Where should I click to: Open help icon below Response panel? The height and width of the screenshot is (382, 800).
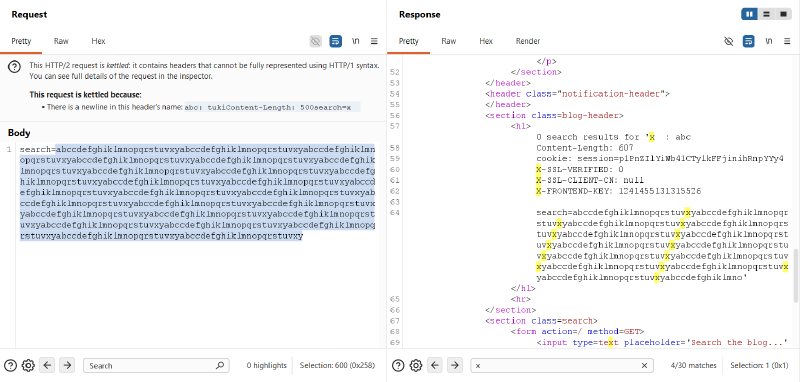click(398, 365)
